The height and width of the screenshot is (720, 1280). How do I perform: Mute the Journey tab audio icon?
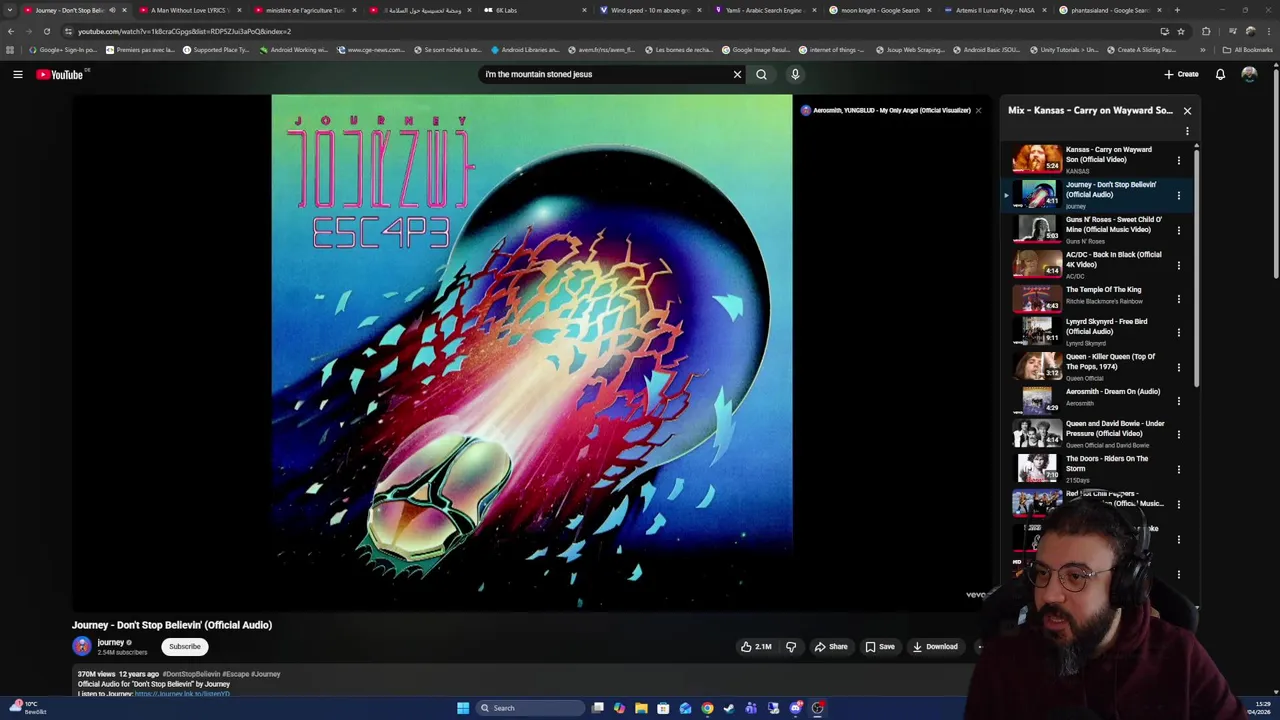click(x=112, y=10)
